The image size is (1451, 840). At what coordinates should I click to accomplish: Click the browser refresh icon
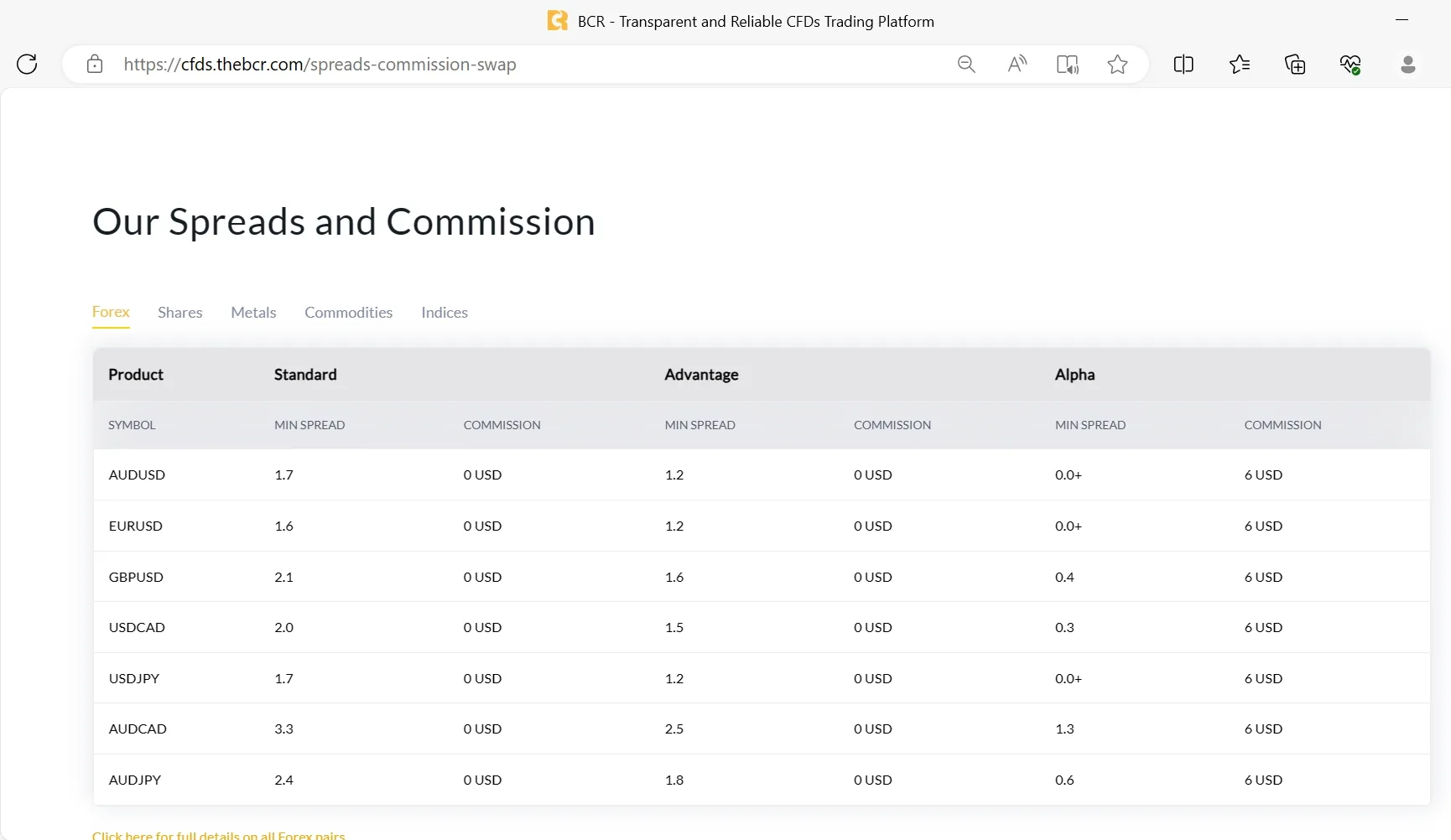coord(27,65)
